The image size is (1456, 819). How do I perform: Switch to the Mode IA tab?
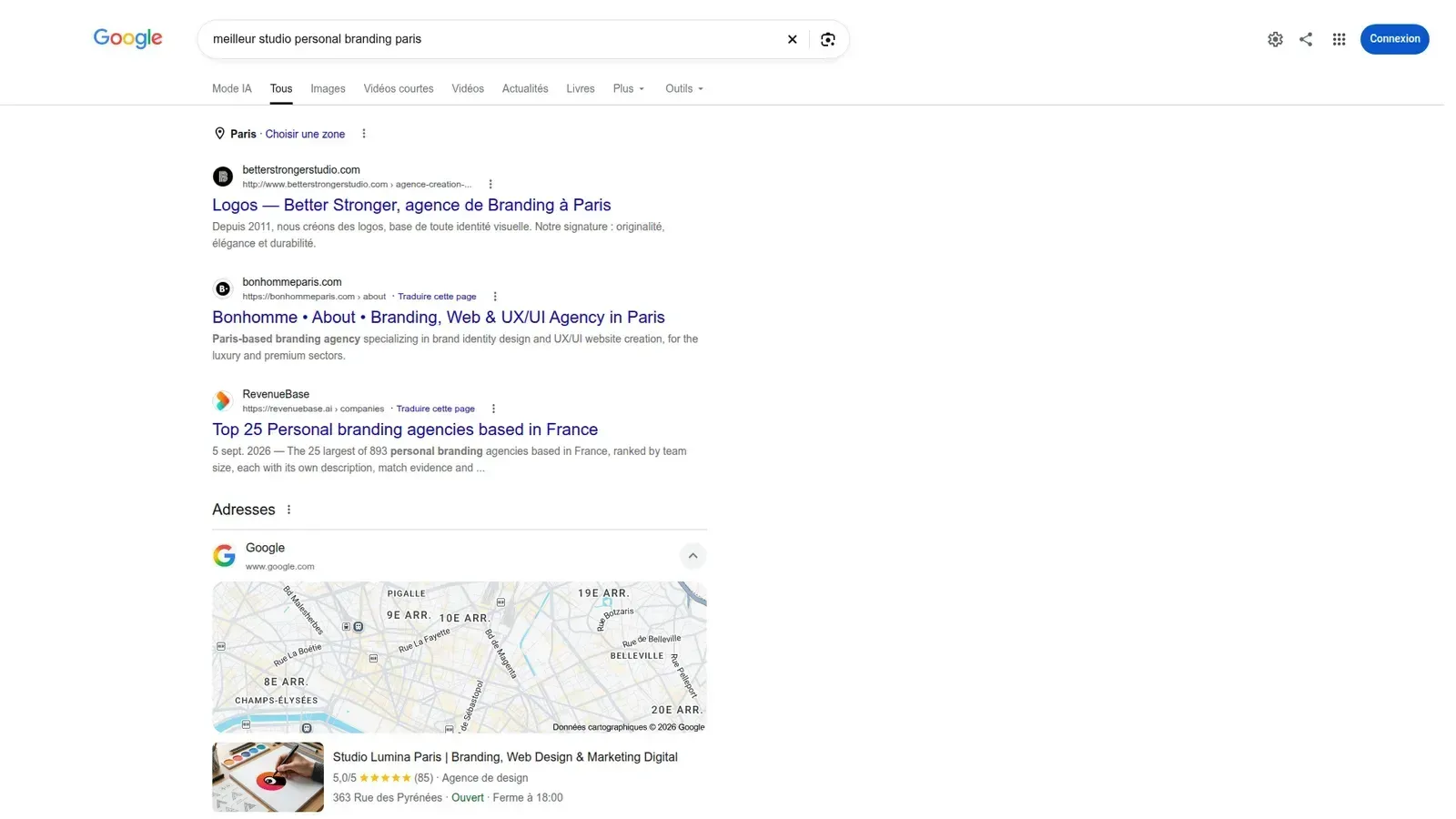[x=232, y=88]
